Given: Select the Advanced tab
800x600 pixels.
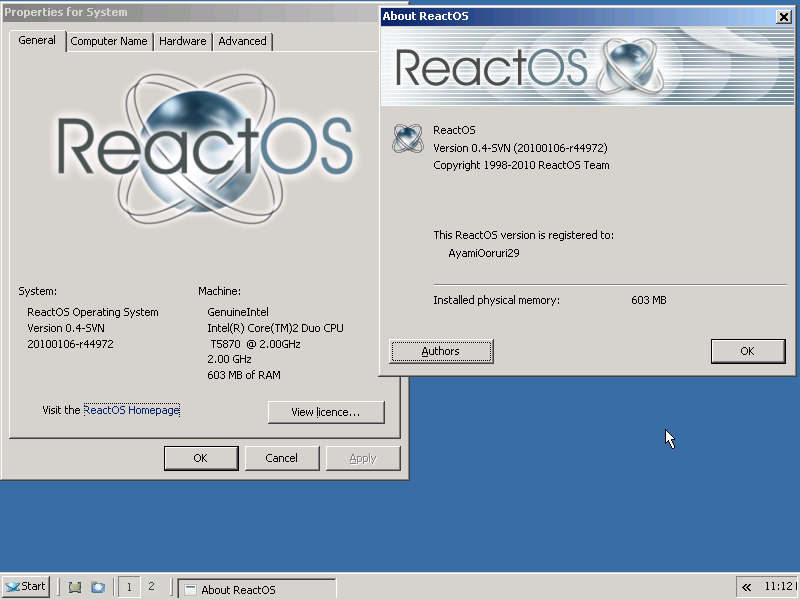Looking at the screenshot, I should [242, 41].
